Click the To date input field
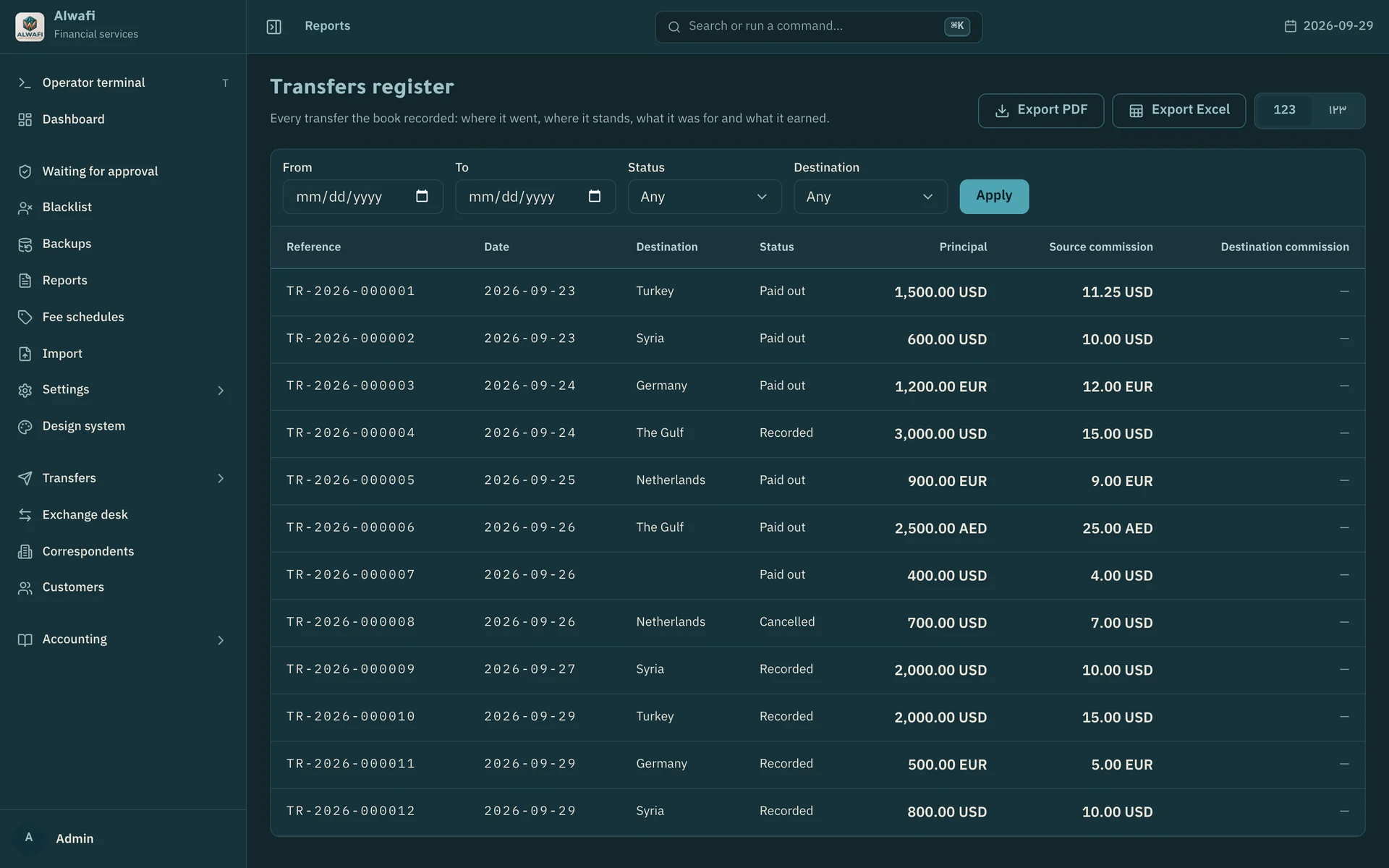The width and height of the screenshot is (1389, 868). [x=535, y=197]
